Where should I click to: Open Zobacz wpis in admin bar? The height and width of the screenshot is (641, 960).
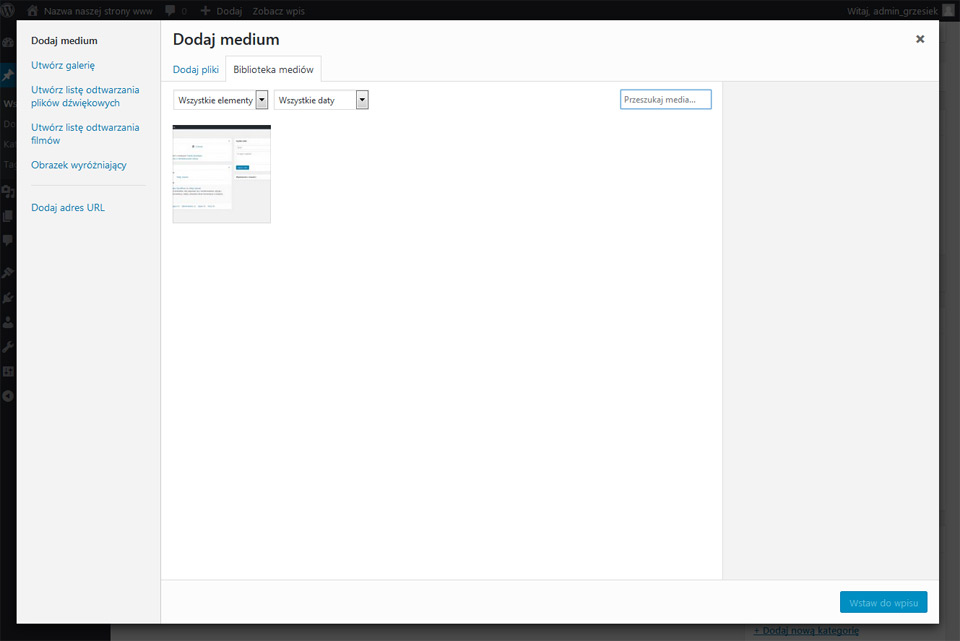[x=279, y=11]
